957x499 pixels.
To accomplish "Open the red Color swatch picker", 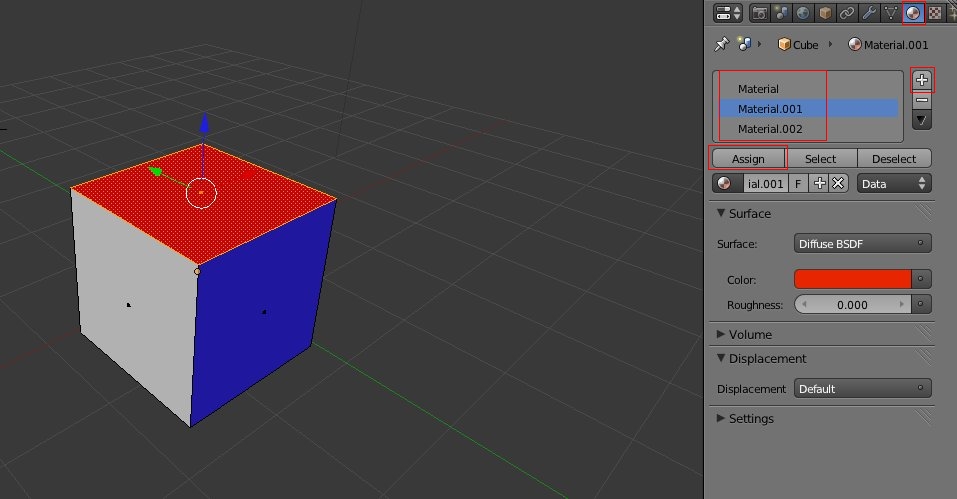I will coord(852,279).
